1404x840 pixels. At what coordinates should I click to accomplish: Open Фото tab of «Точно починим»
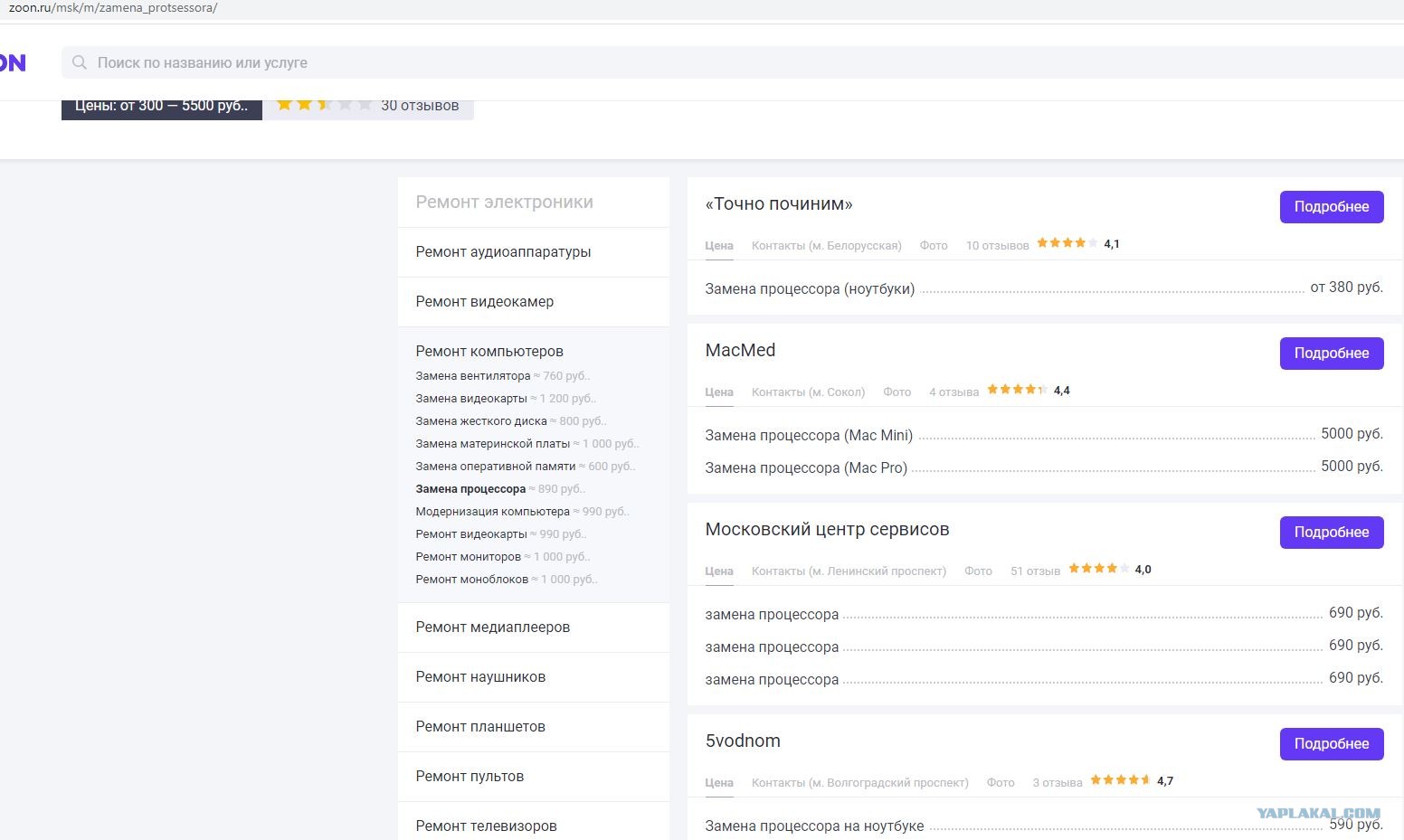tap(934, 246)
